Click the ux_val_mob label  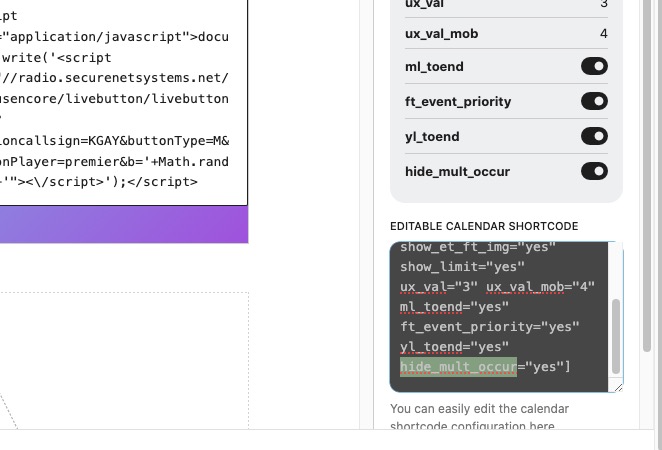point(442,33)
